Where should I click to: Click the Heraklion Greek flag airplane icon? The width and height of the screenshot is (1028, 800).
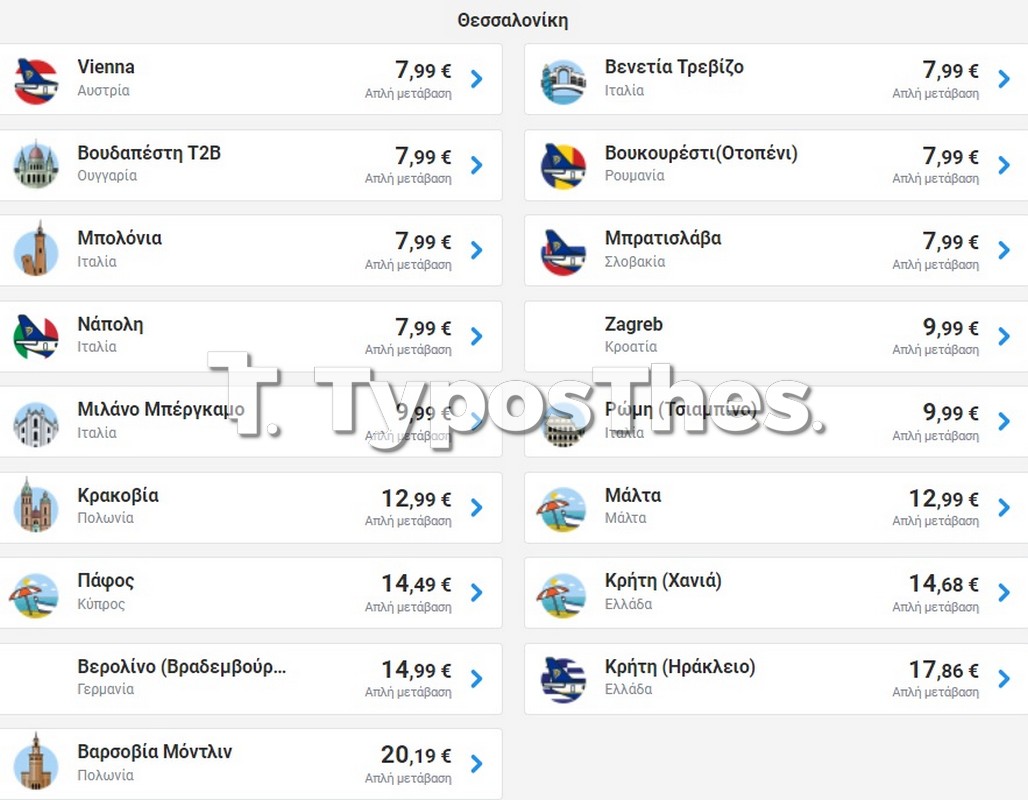pyautogui.click(x=563, y=680)
